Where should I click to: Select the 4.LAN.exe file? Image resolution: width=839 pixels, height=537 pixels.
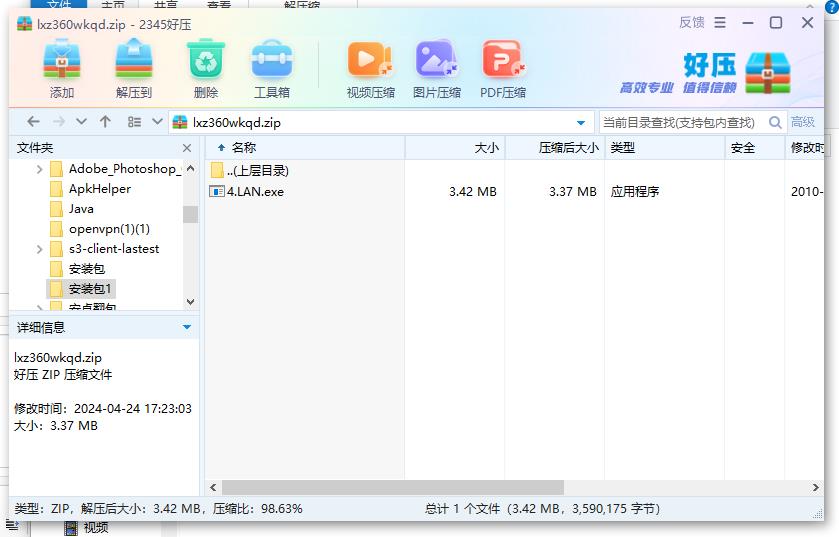255,191
